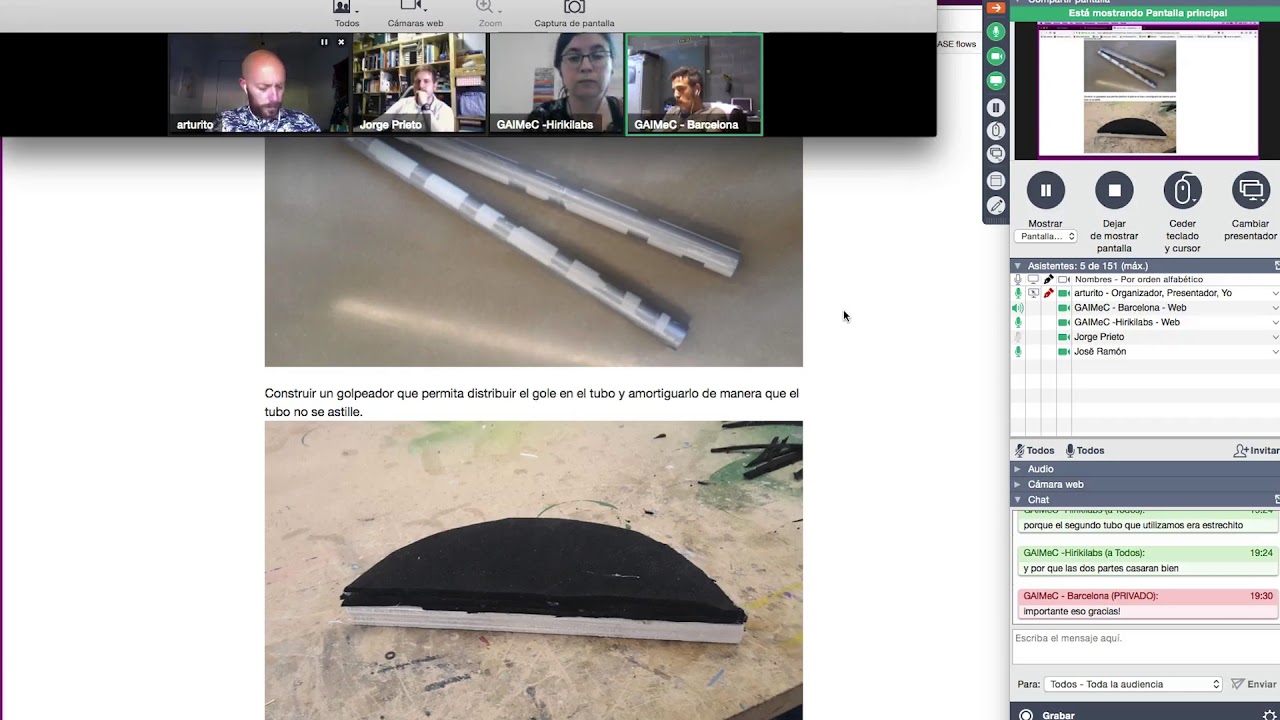Pause screen showing with large round button

coord(1045,190)
